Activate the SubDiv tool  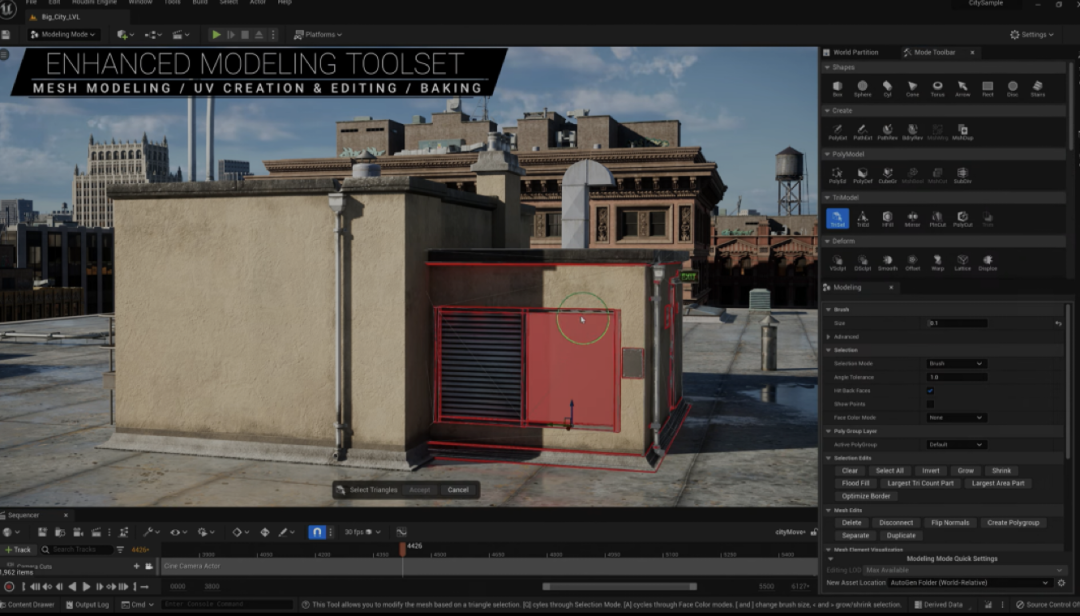(x=962, y=176)
